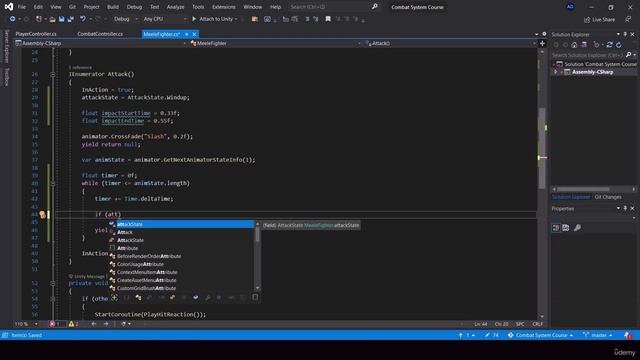
Task: Click the Categorized icon in Properties panel
Action: click(556, 228)
